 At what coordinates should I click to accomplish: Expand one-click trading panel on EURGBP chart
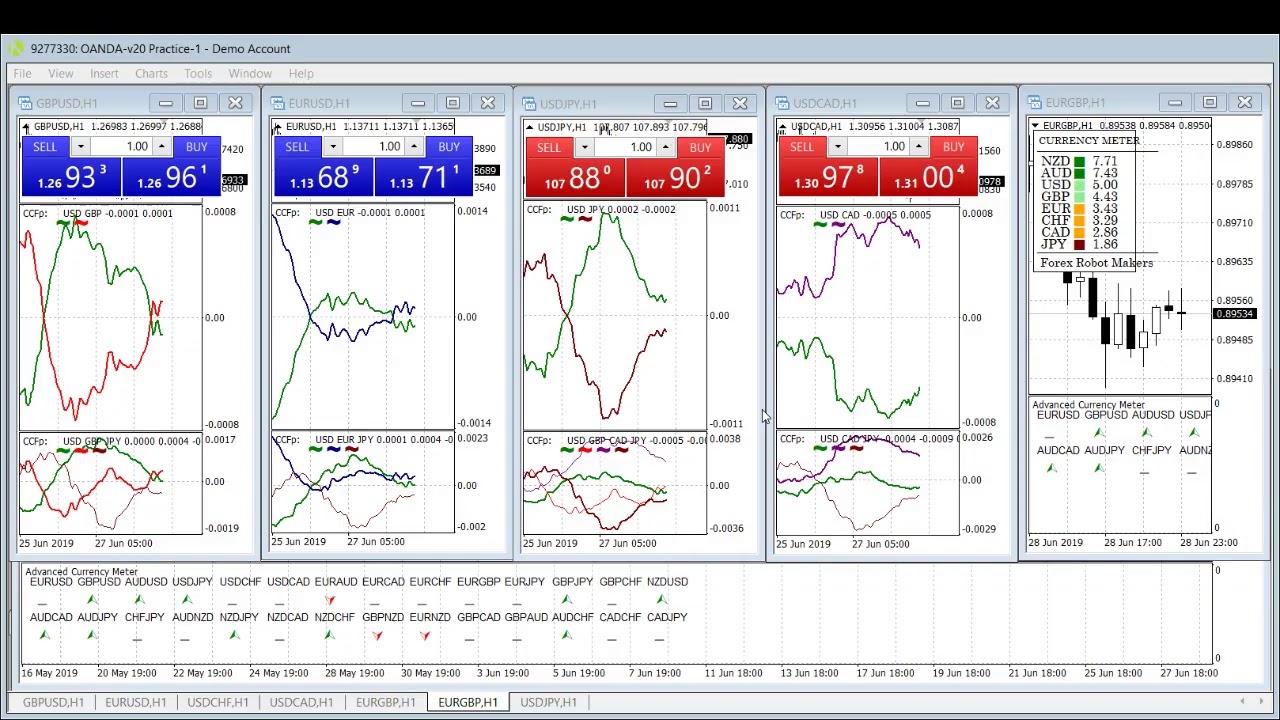click(x=1035, y=126)
